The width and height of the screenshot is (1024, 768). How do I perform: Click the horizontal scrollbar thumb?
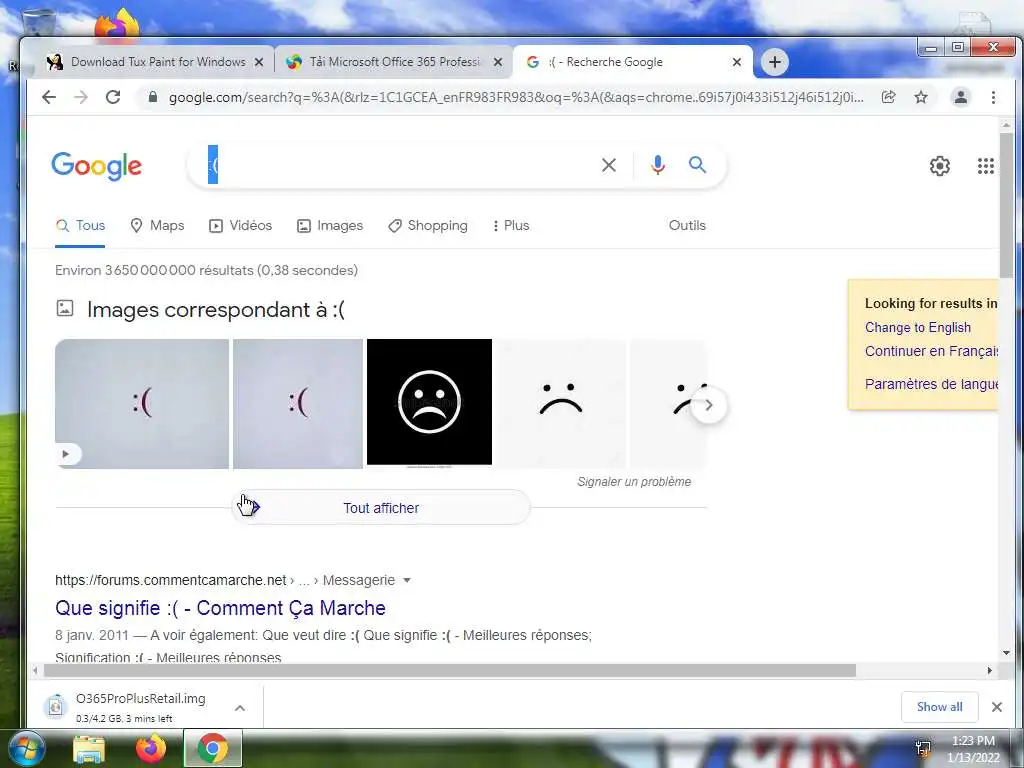coord(449,671)
